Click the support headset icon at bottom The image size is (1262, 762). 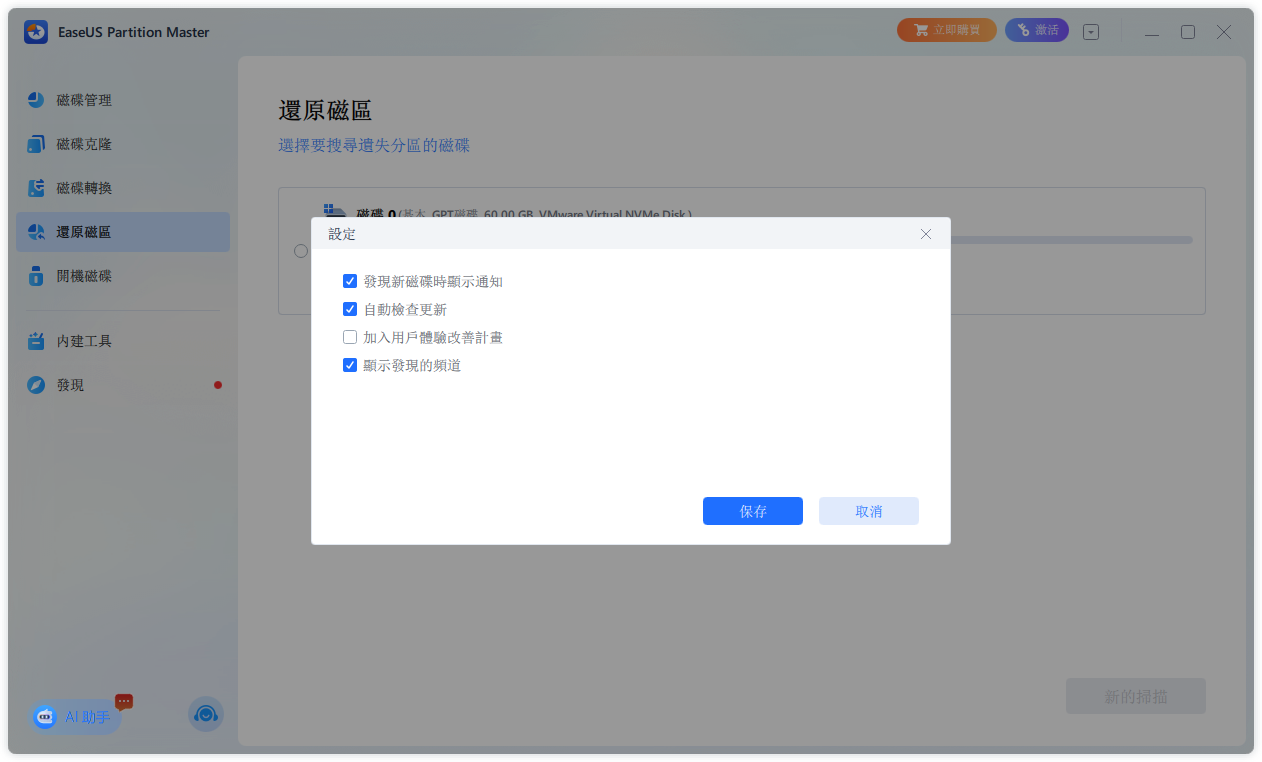[205, 714]
